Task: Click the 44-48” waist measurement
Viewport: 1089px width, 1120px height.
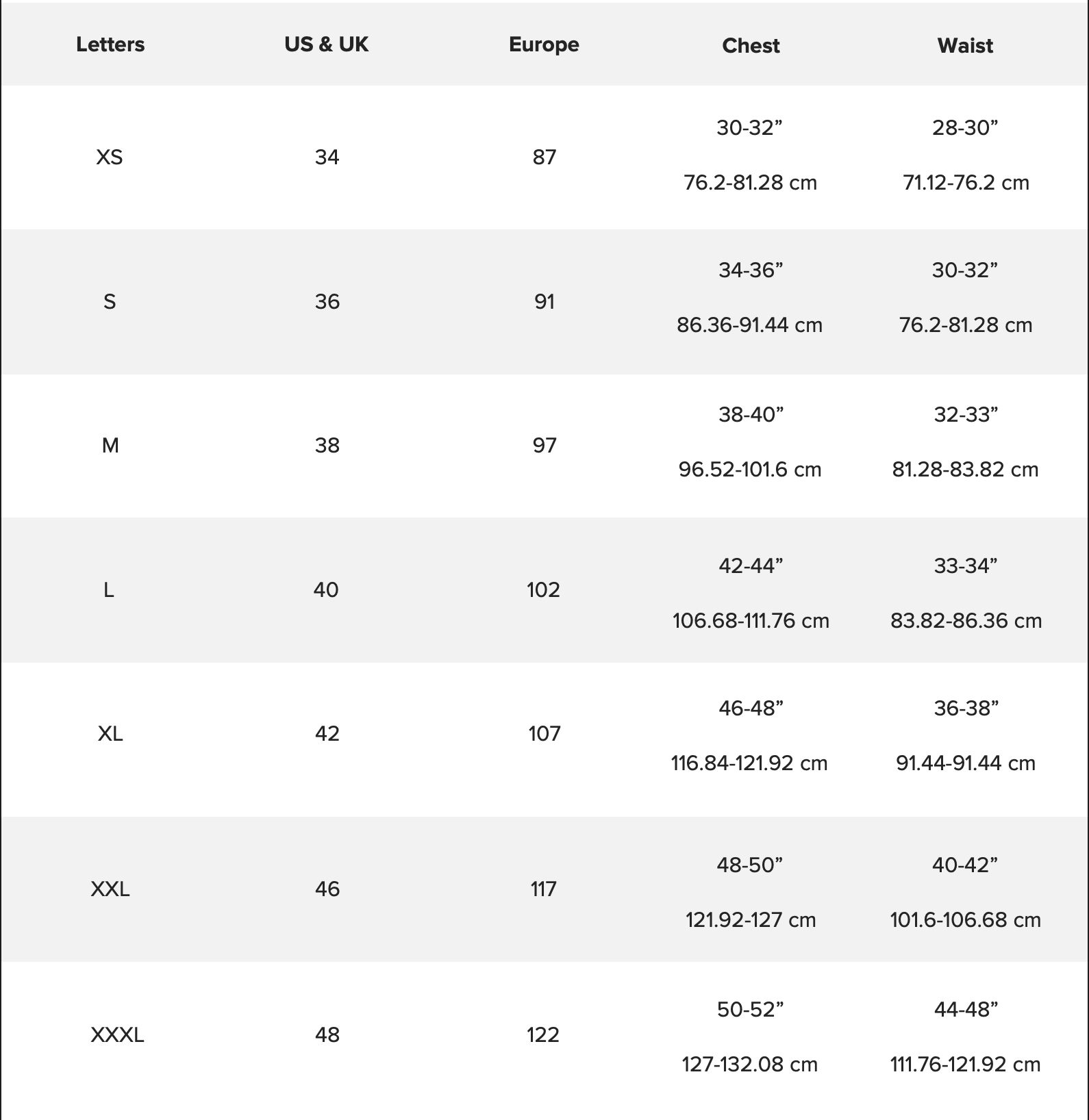Action: [966, 1009]
